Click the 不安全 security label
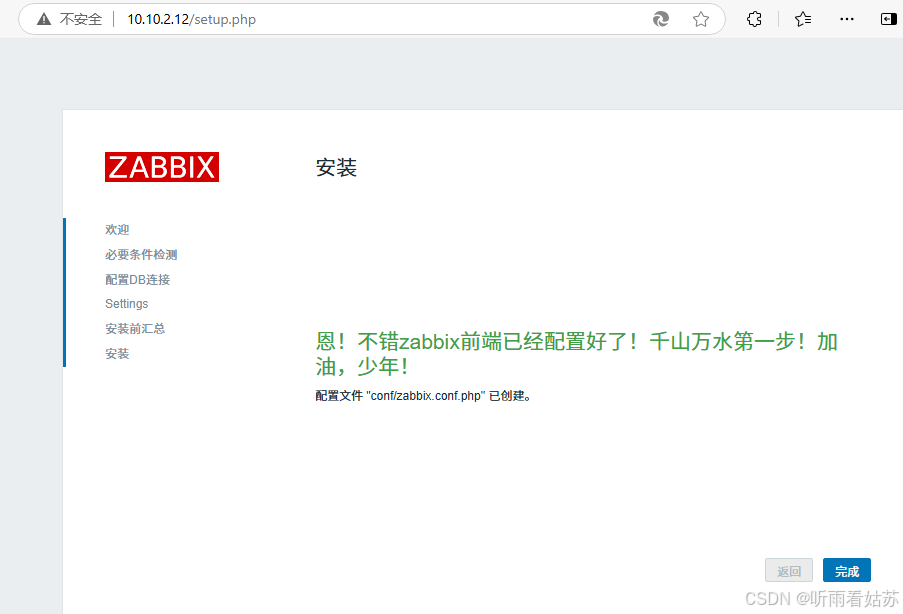The width and height of the screenshot is (903, 614). point(81,19)
